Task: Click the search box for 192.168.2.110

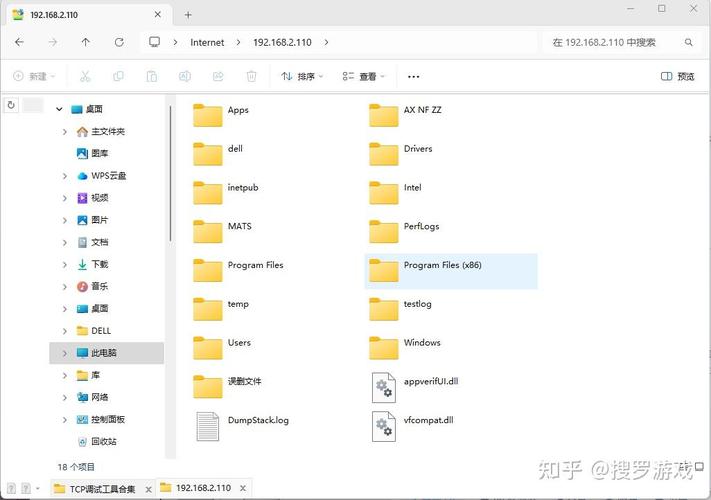Action: (623, 42)
